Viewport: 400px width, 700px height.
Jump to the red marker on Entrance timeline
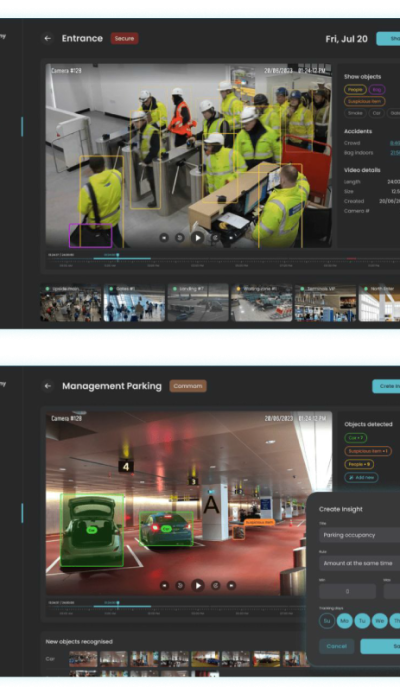pyautogui.click(x=352, y=258)
